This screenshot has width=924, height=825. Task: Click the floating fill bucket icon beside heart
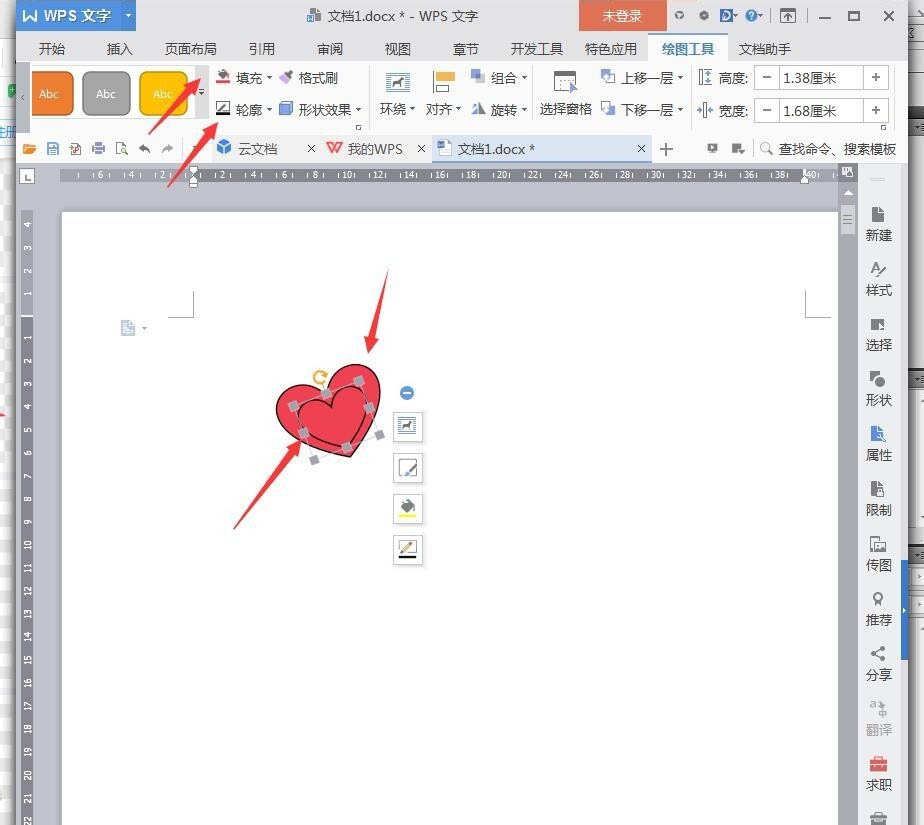tap(407, 509)
